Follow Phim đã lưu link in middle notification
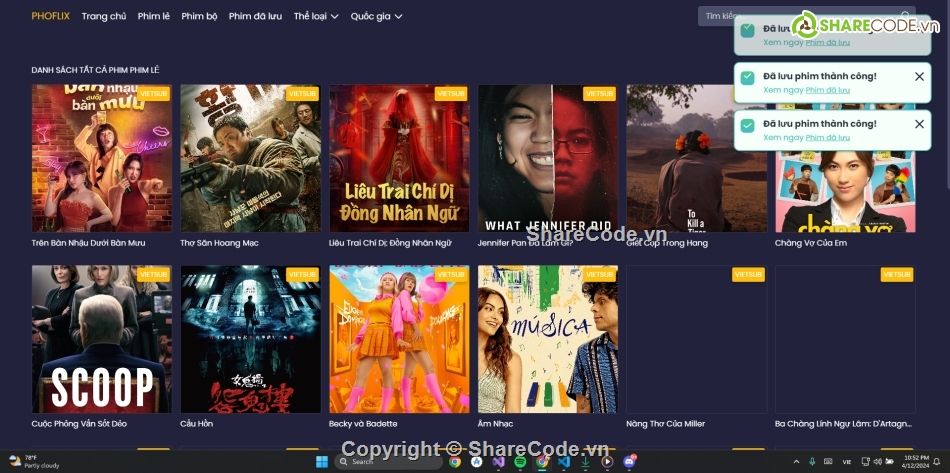950x473 pixels. [x=828, y=90]
